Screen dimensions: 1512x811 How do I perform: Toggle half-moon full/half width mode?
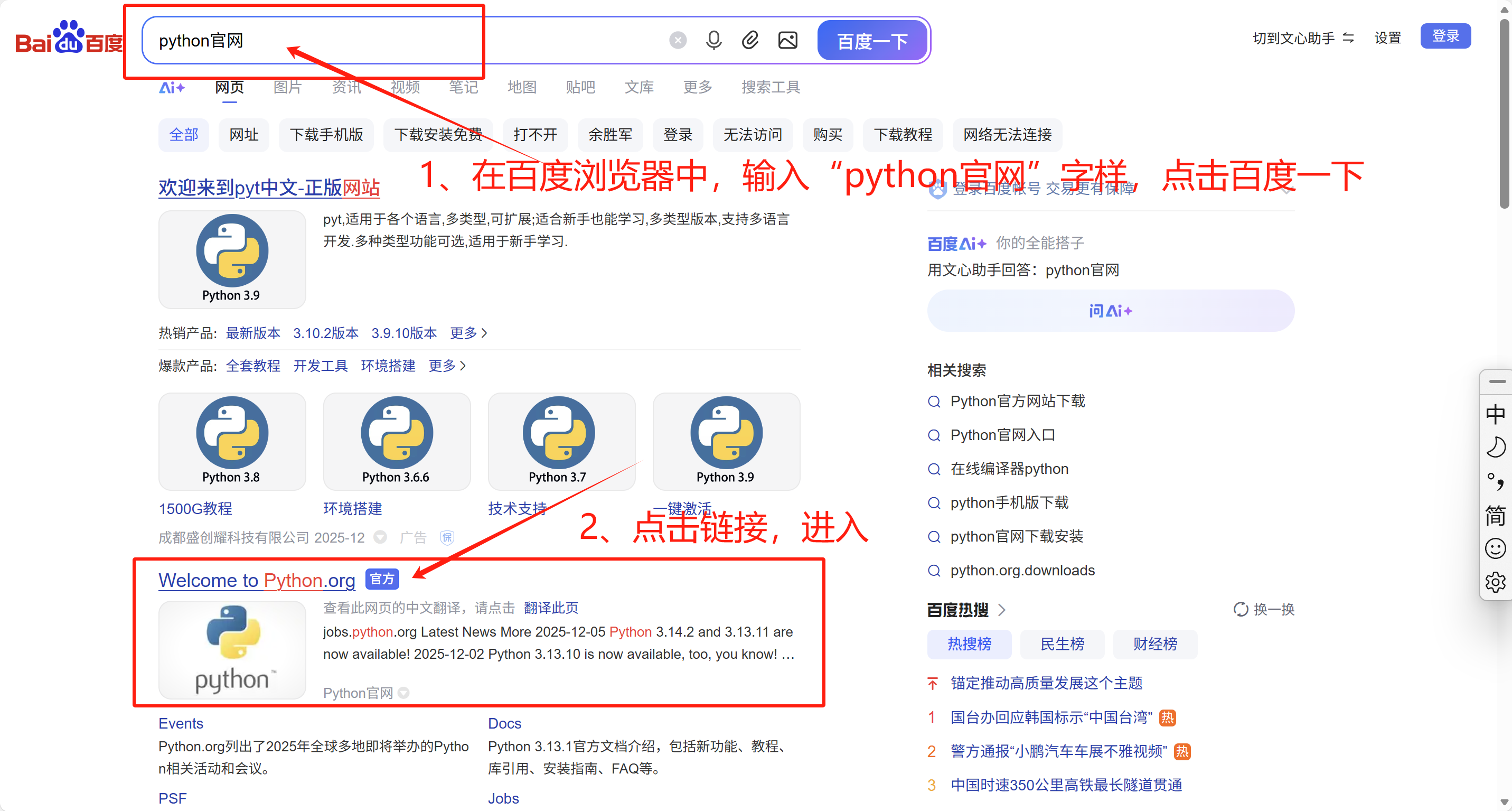1495,448
